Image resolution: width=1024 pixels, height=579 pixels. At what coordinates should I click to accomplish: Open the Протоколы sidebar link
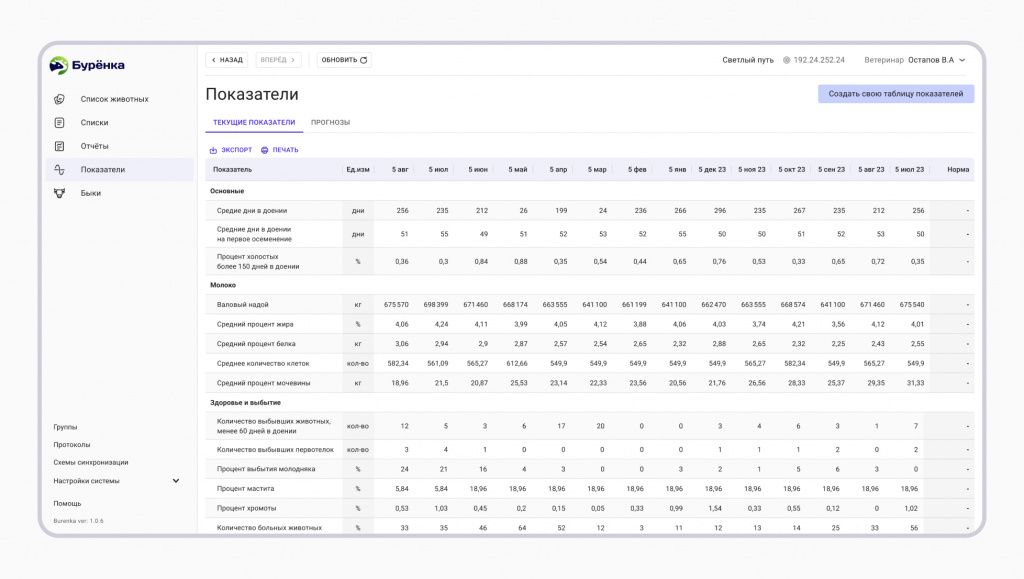pyautogui.click(x=72, y=445)
